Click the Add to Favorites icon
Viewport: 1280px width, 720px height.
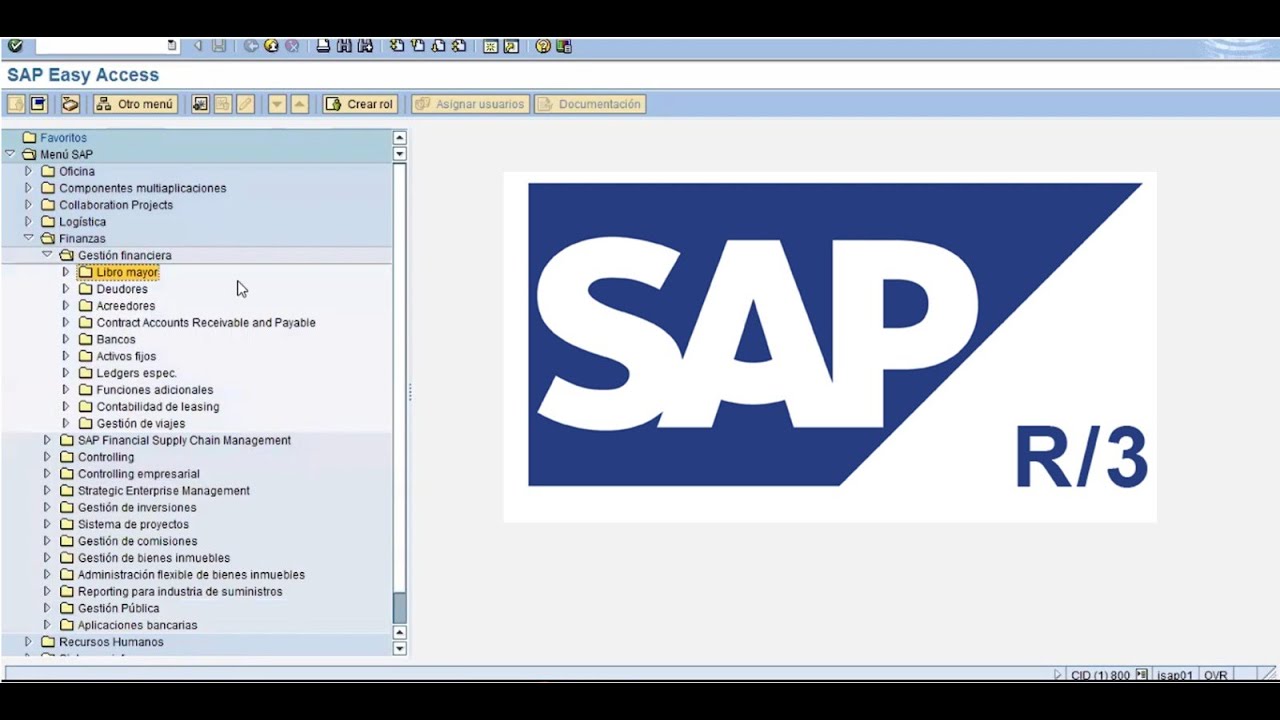pyautogui.click(x=200, y=104)
